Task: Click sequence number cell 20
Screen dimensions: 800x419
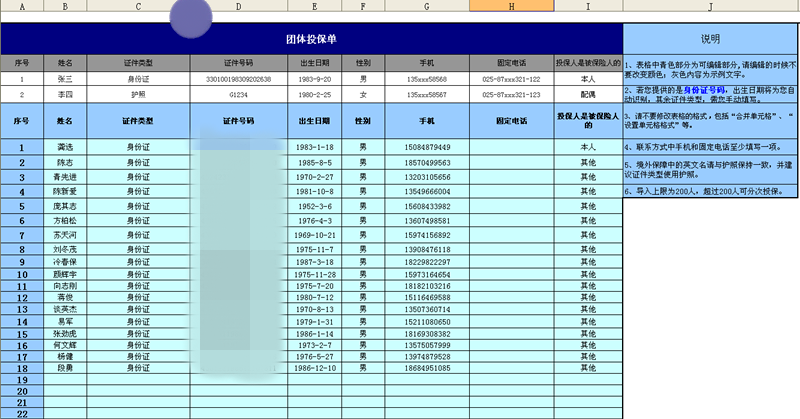Action: pos(22,391)
